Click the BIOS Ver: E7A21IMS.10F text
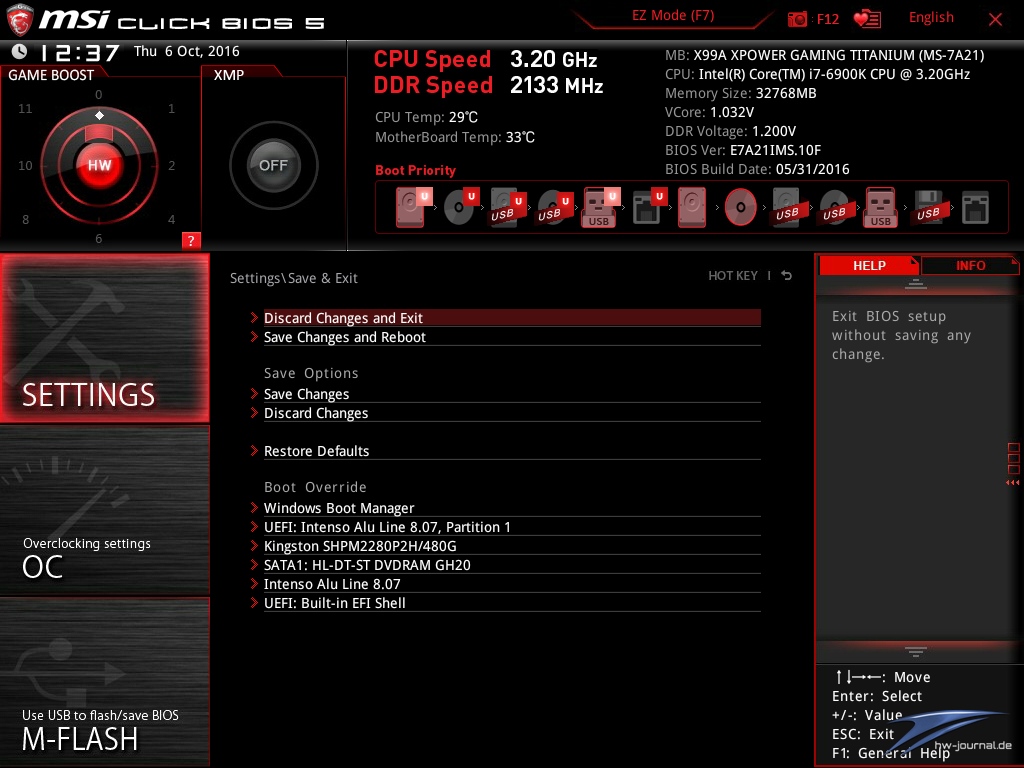The image size is (1024, 768). (x=743, y=150)
